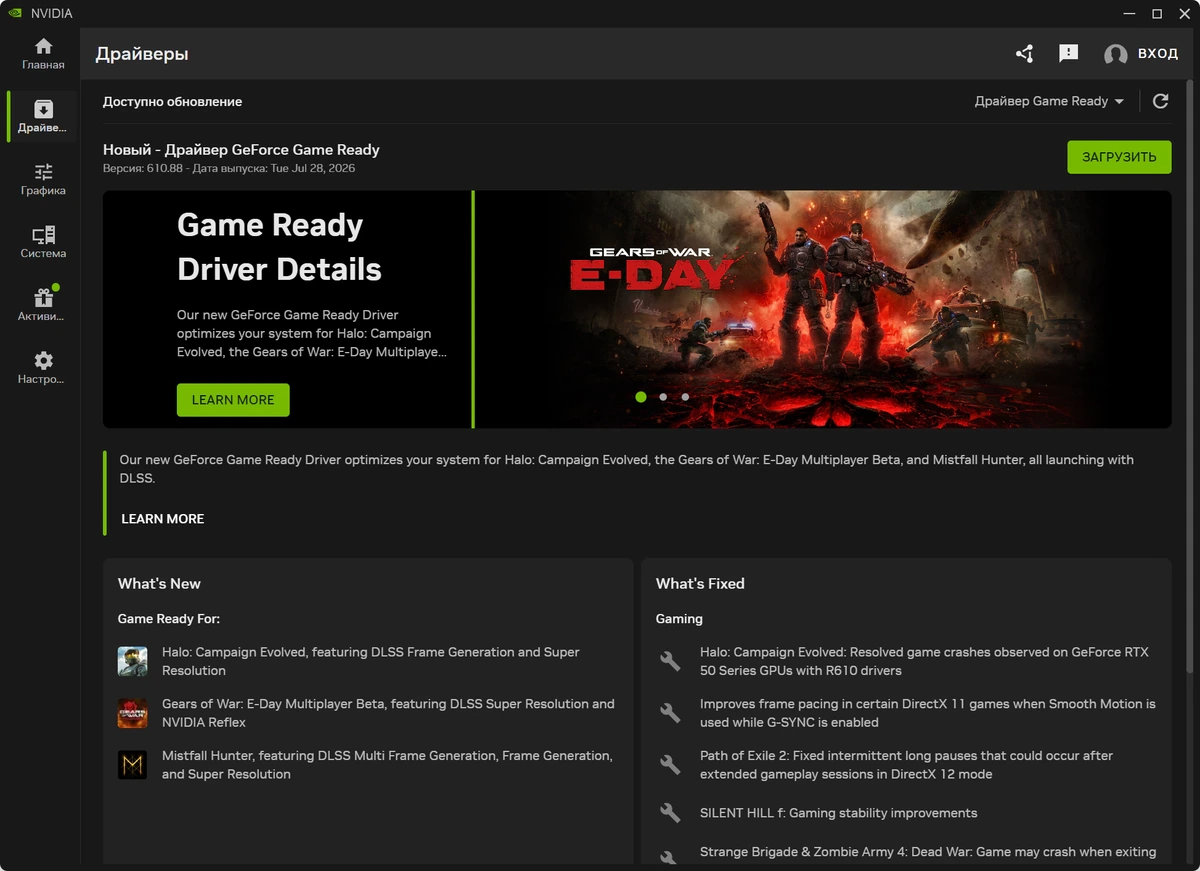Click Gears of War E-Day Multiplayer Beta text

pos(388,713)
